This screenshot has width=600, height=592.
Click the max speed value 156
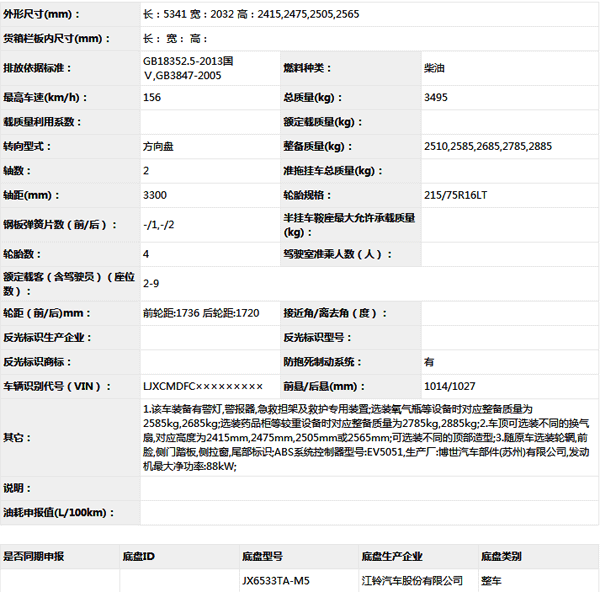[x=152, y=98]
